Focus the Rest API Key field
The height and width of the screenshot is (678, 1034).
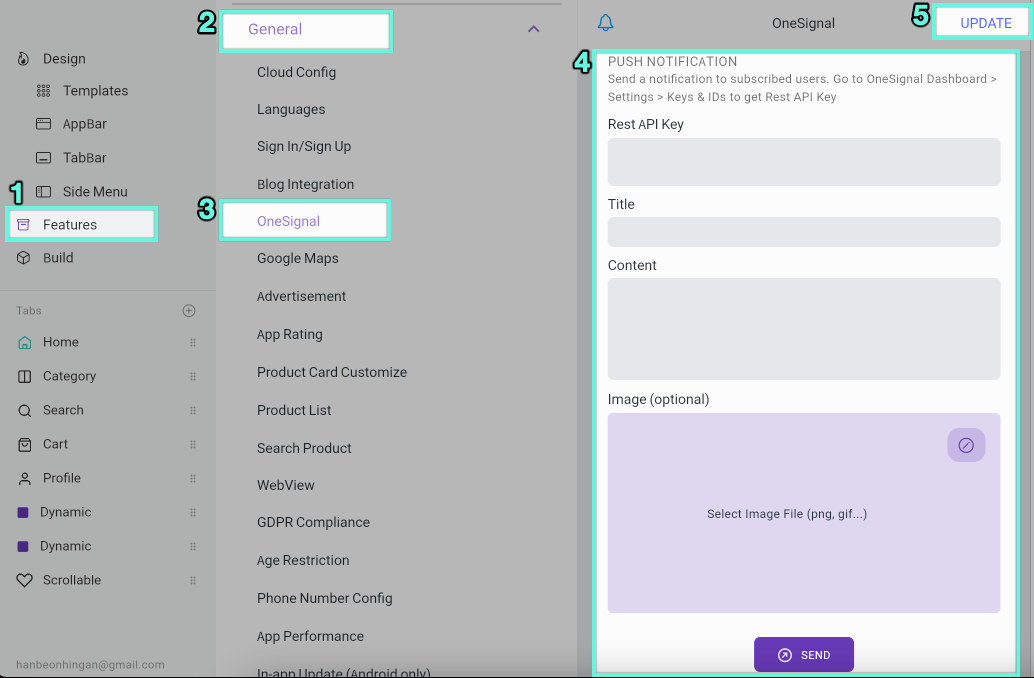(x=804, y=162)
